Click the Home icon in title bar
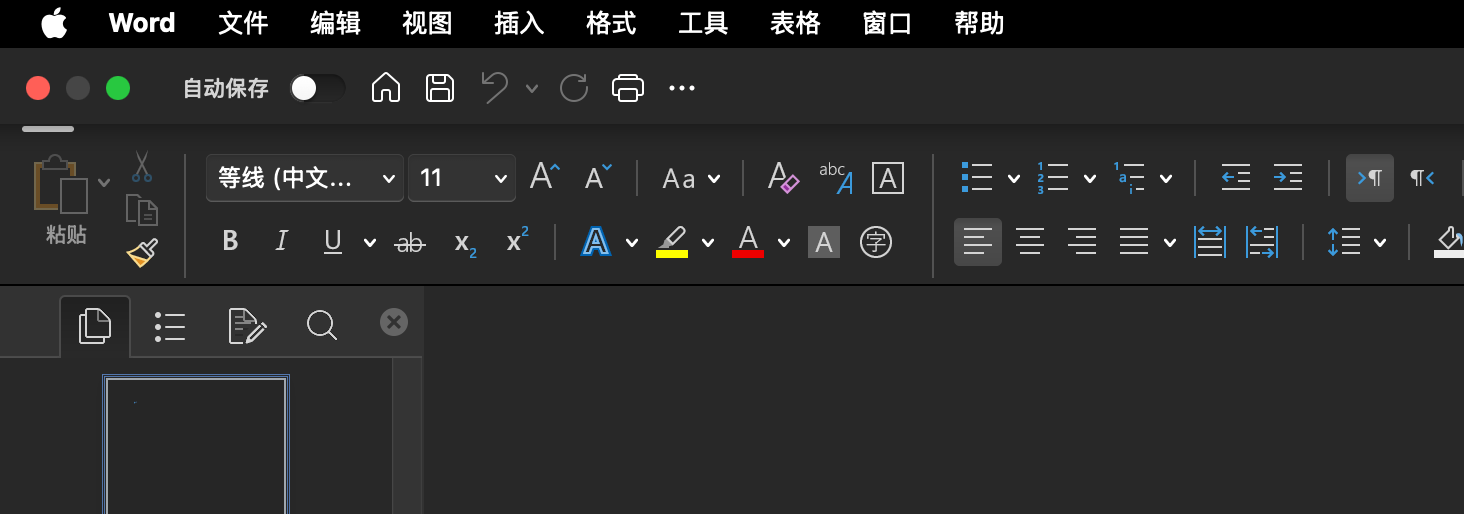The image size is (1464, 514). pos(386,88)
